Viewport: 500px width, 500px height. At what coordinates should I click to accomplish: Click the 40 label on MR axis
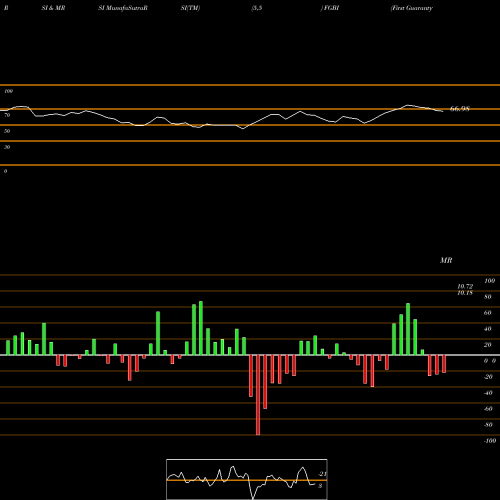pos(488,329)
